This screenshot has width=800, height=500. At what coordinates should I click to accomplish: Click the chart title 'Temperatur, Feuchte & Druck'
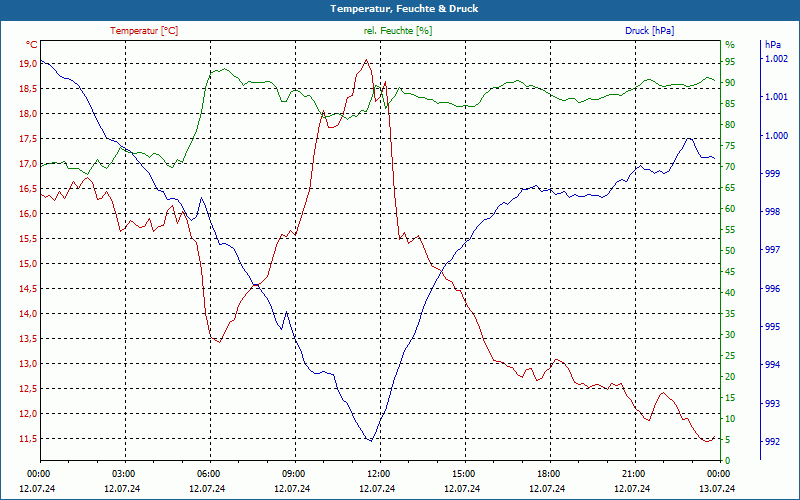[404, 9]
